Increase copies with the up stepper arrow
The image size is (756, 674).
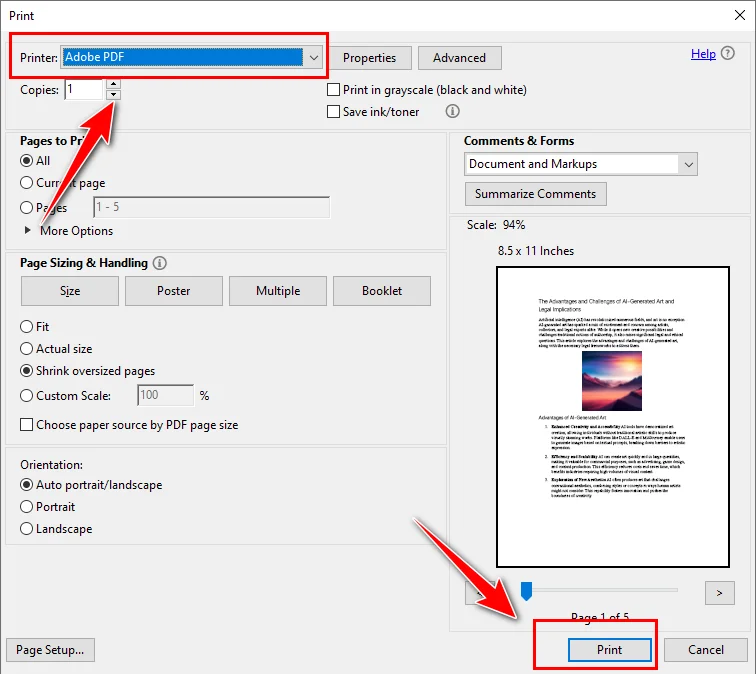113,84
